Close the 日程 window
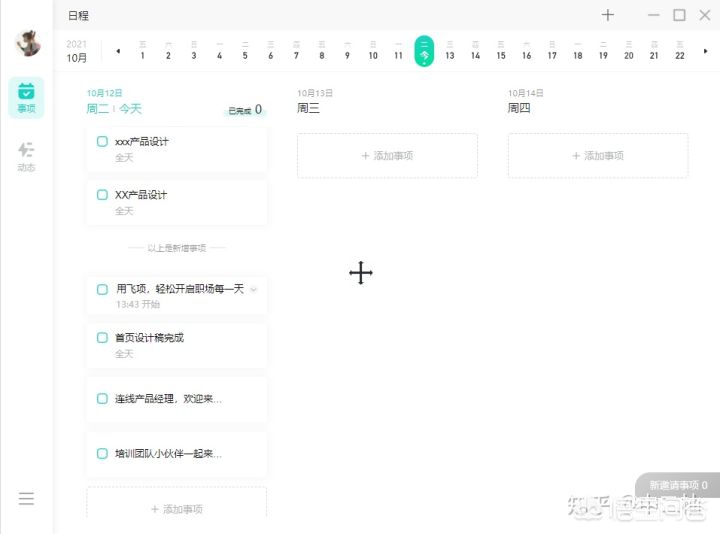 [x=705, y=15]
